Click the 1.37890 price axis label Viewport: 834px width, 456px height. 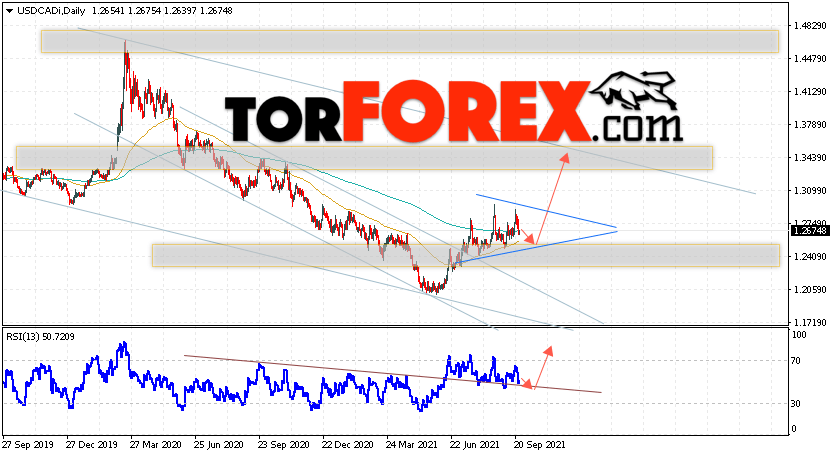point(810,125)
